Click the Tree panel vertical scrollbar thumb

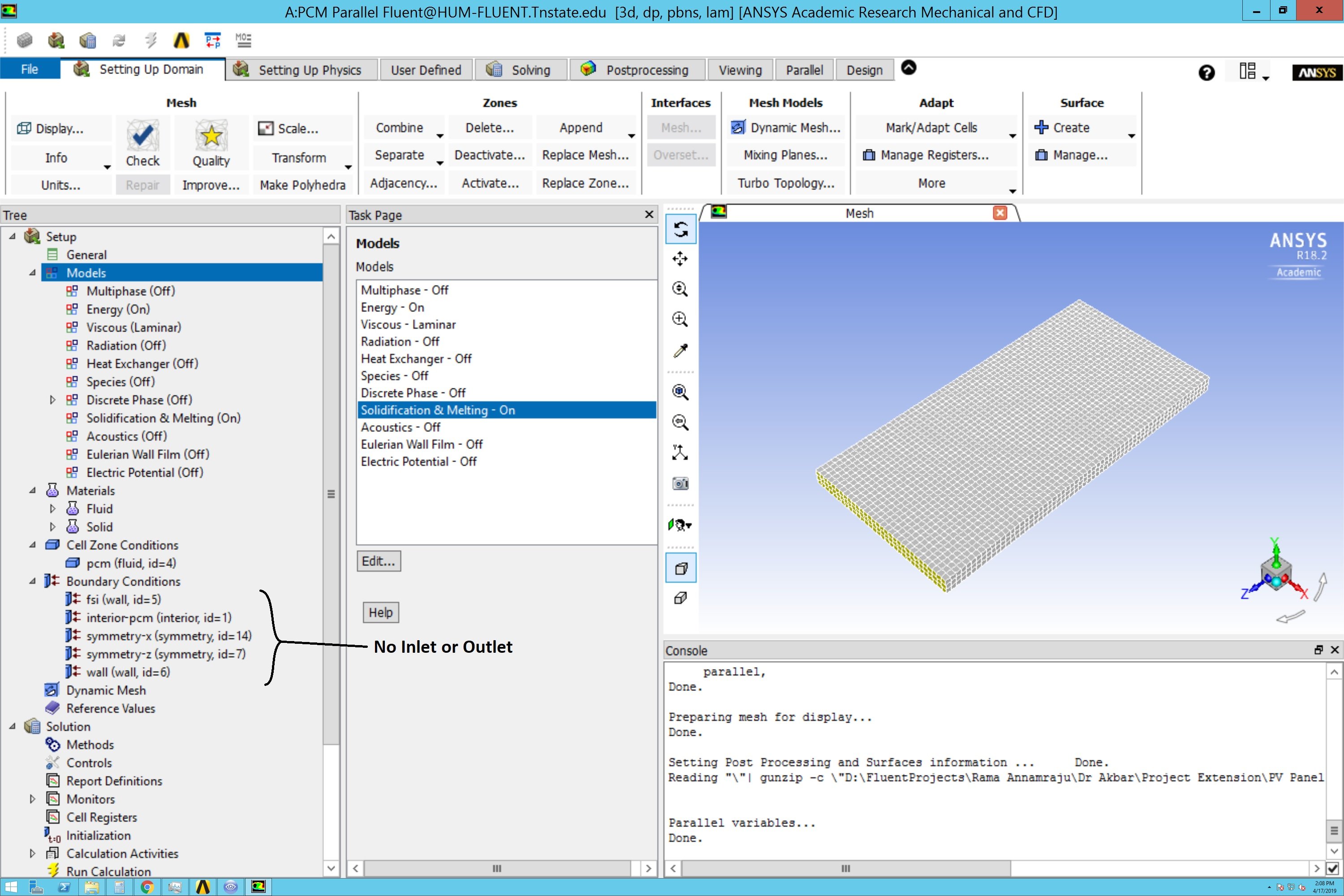tap(331, 494)
